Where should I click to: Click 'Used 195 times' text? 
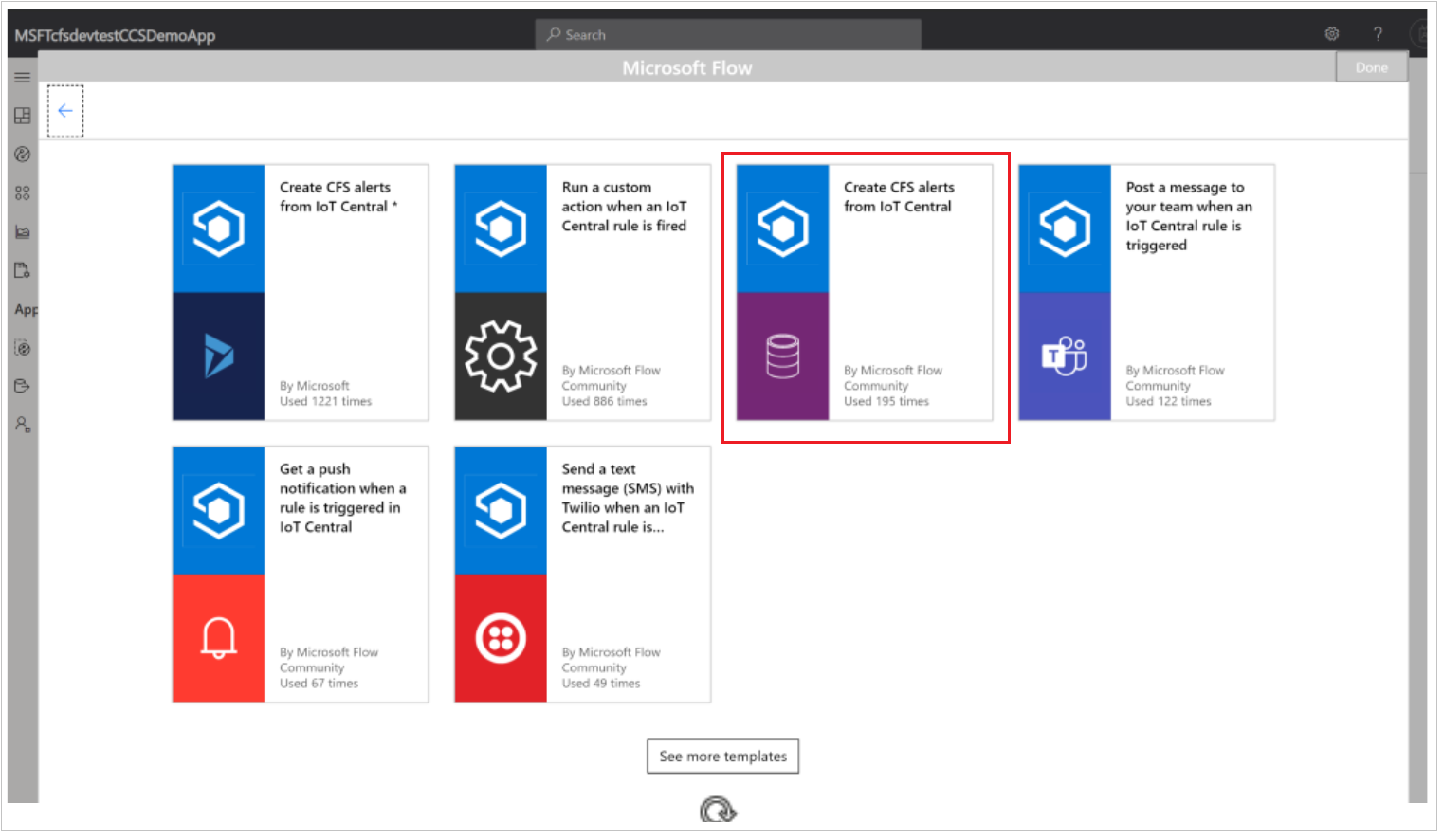coord(886,402)
